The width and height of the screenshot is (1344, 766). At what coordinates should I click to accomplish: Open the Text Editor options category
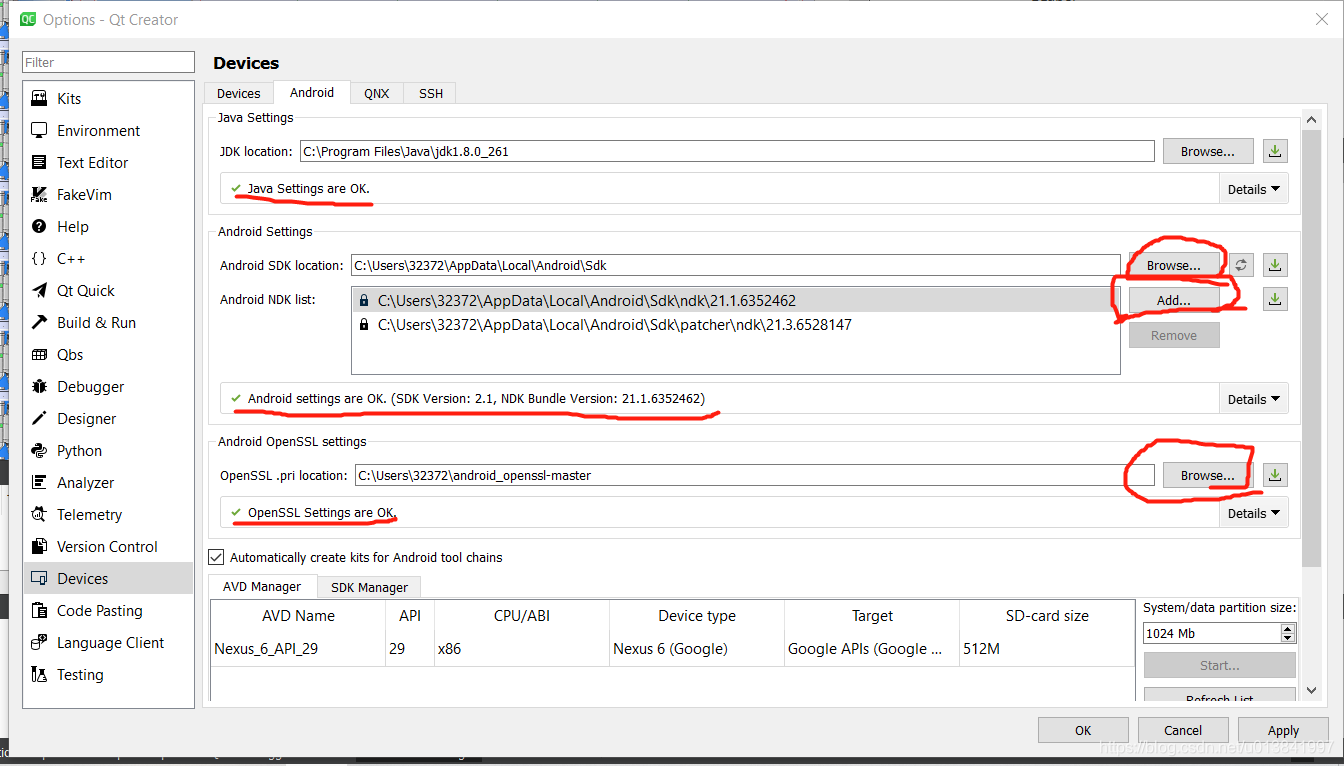108,162
